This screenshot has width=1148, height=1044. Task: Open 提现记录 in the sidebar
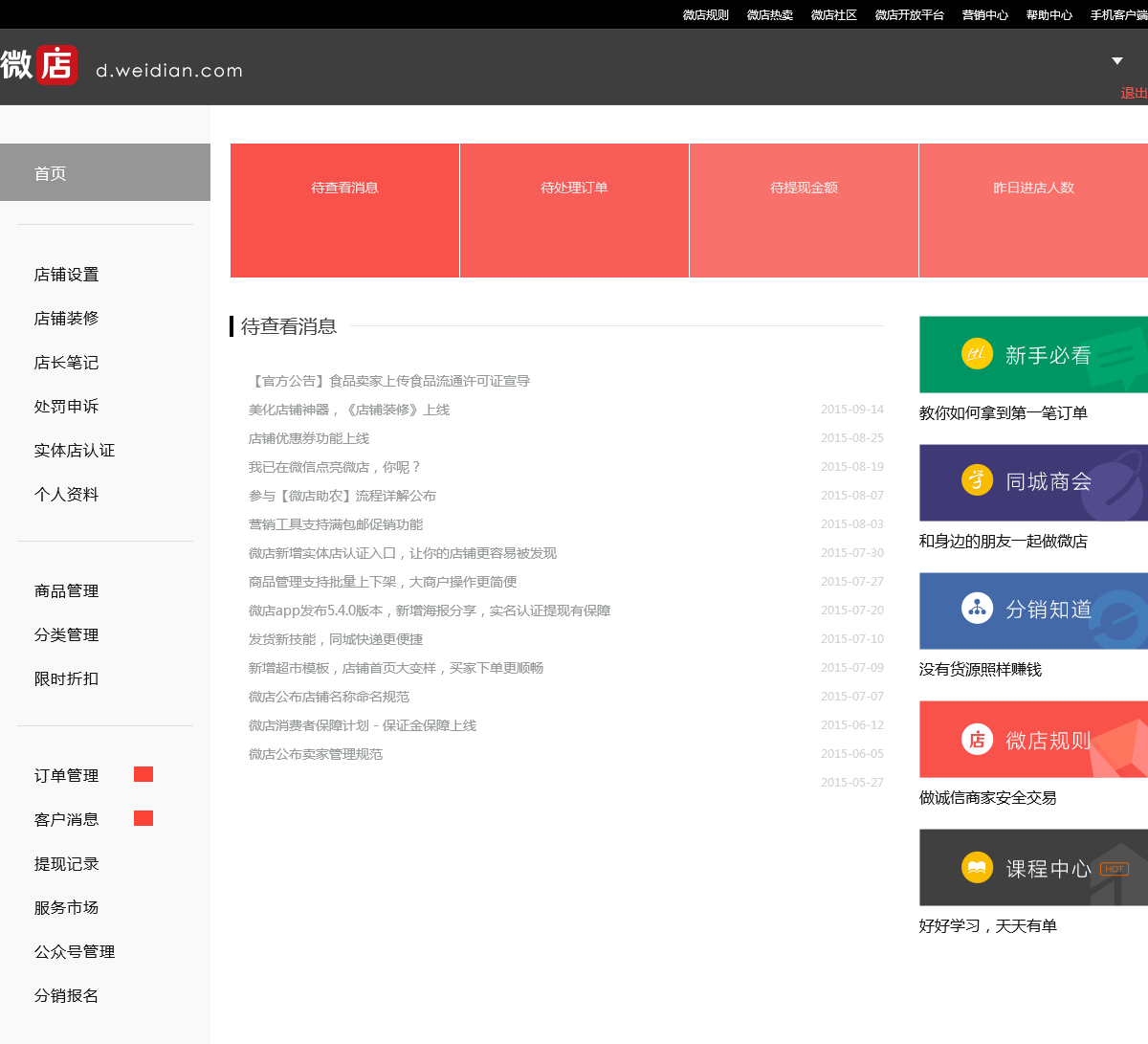click(x=67, y=864)
